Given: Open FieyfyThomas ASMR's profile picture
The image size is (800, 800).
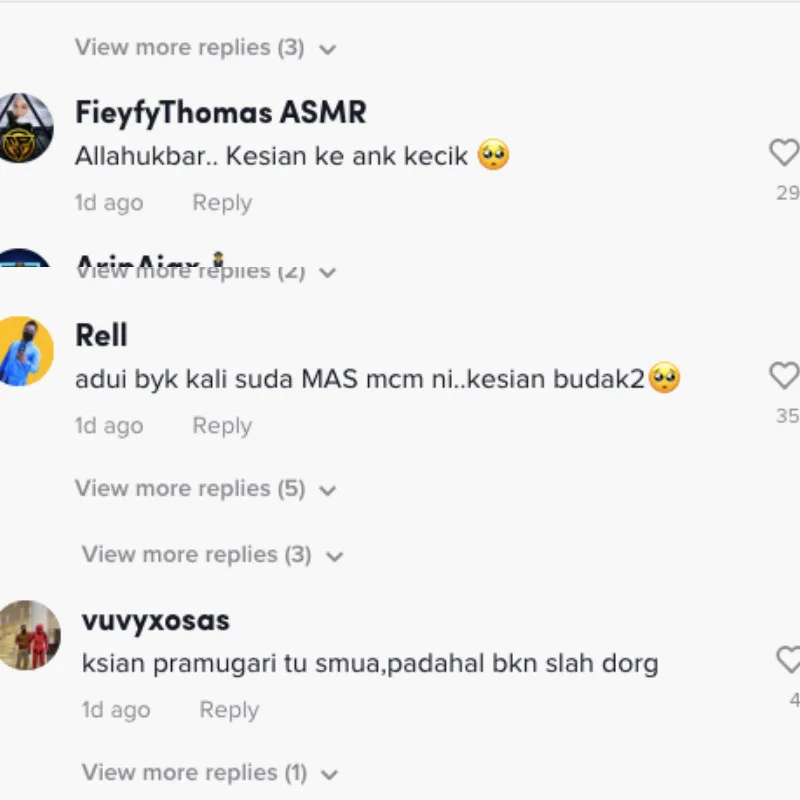Looking at the screenshot, I should tap(24, 128).
